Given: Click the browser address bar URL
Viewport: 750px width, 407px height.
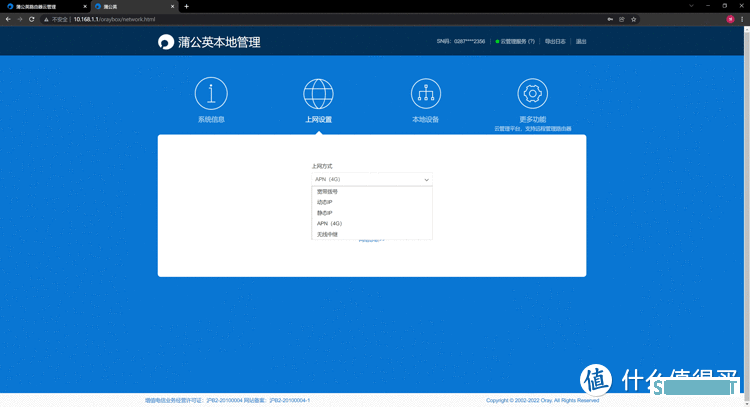Looking at the screenshot, I should click(x=114, y=20).
